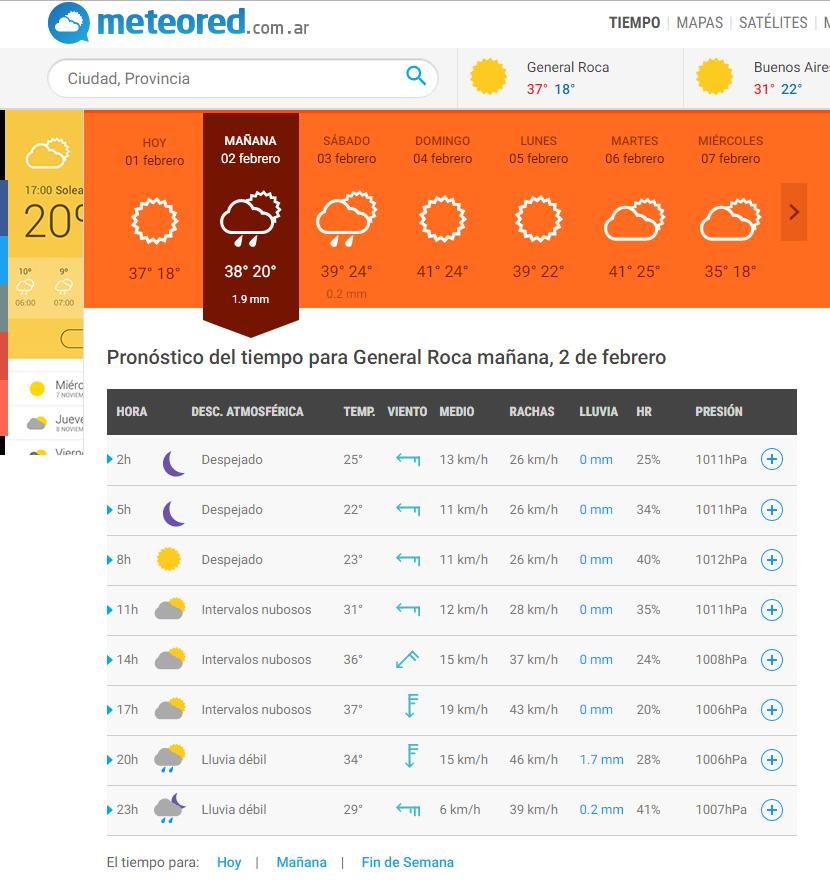The image size is (830, 885).
Task: Open the SATÉLITES menu item
Action: pyautogui.click(x=773, y=22)
